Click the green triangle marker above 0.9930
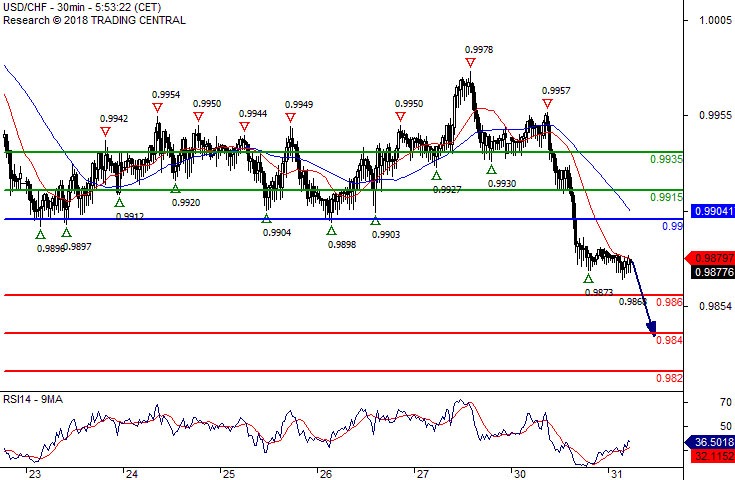Image resolution: width=735 pixels, height=480 pixels. 491,170
